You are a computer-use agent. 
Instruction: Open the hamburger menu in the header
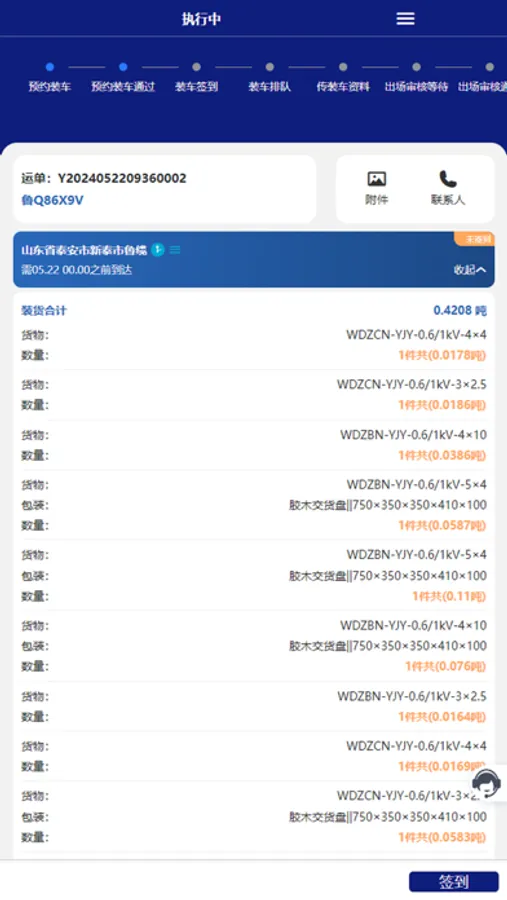coord(405,18)
